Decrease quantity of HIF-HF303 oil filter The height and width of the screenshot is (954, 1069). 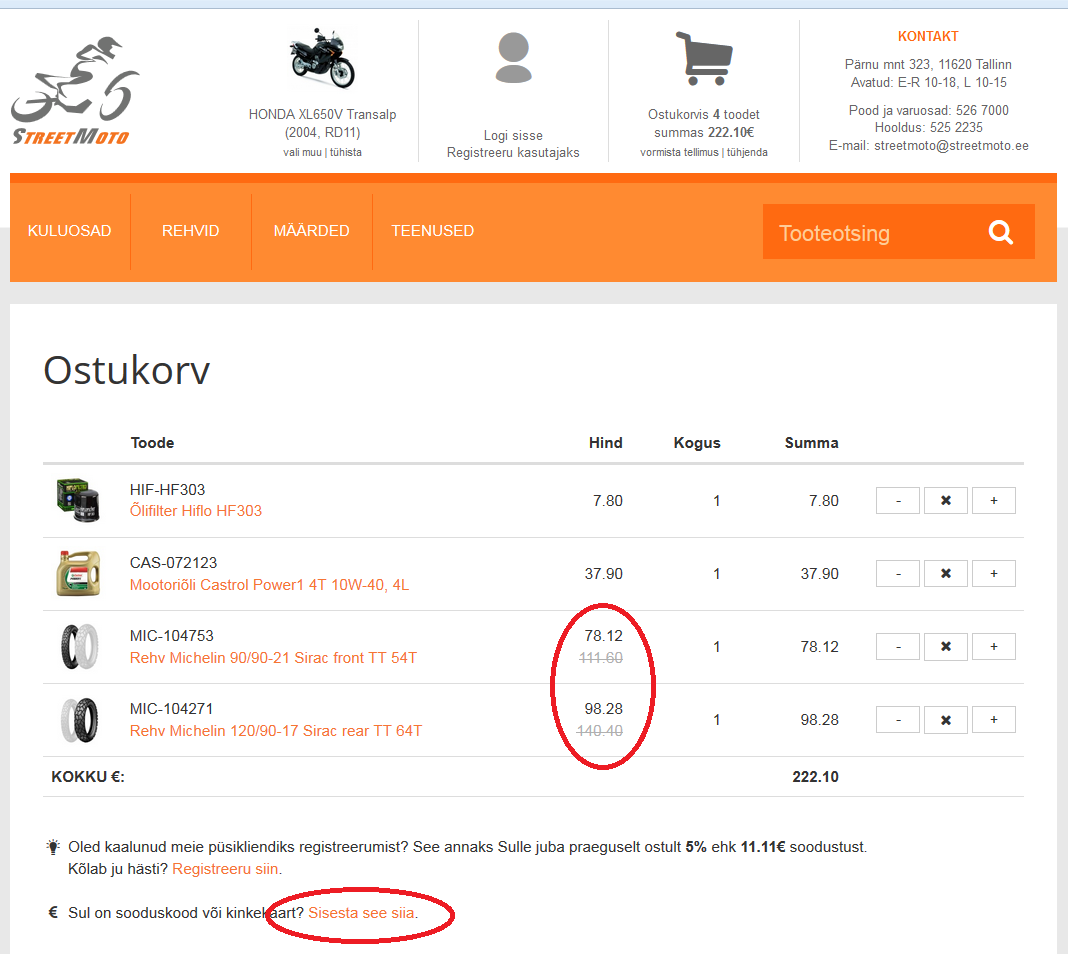(x=898, y=501)
